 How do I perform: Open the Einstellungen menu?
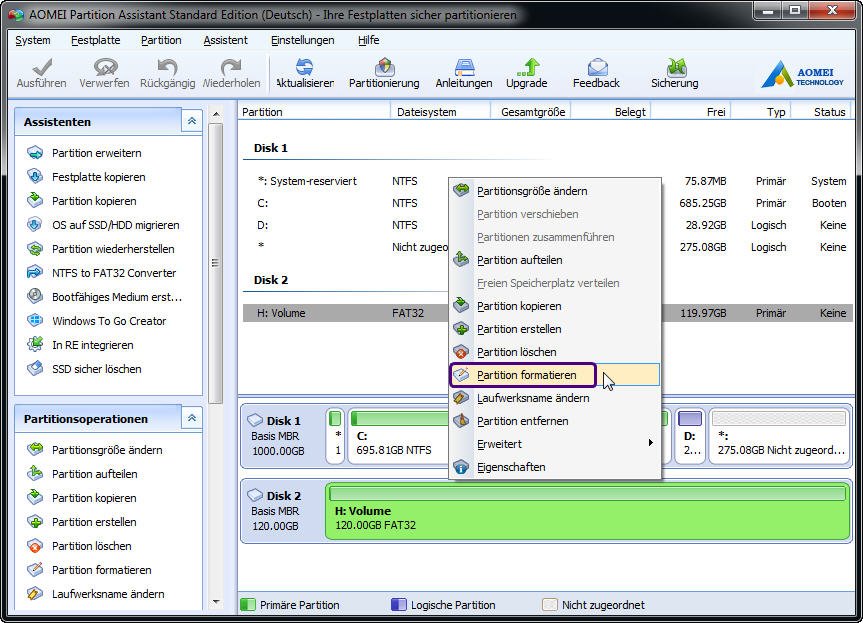coord(302,40)
